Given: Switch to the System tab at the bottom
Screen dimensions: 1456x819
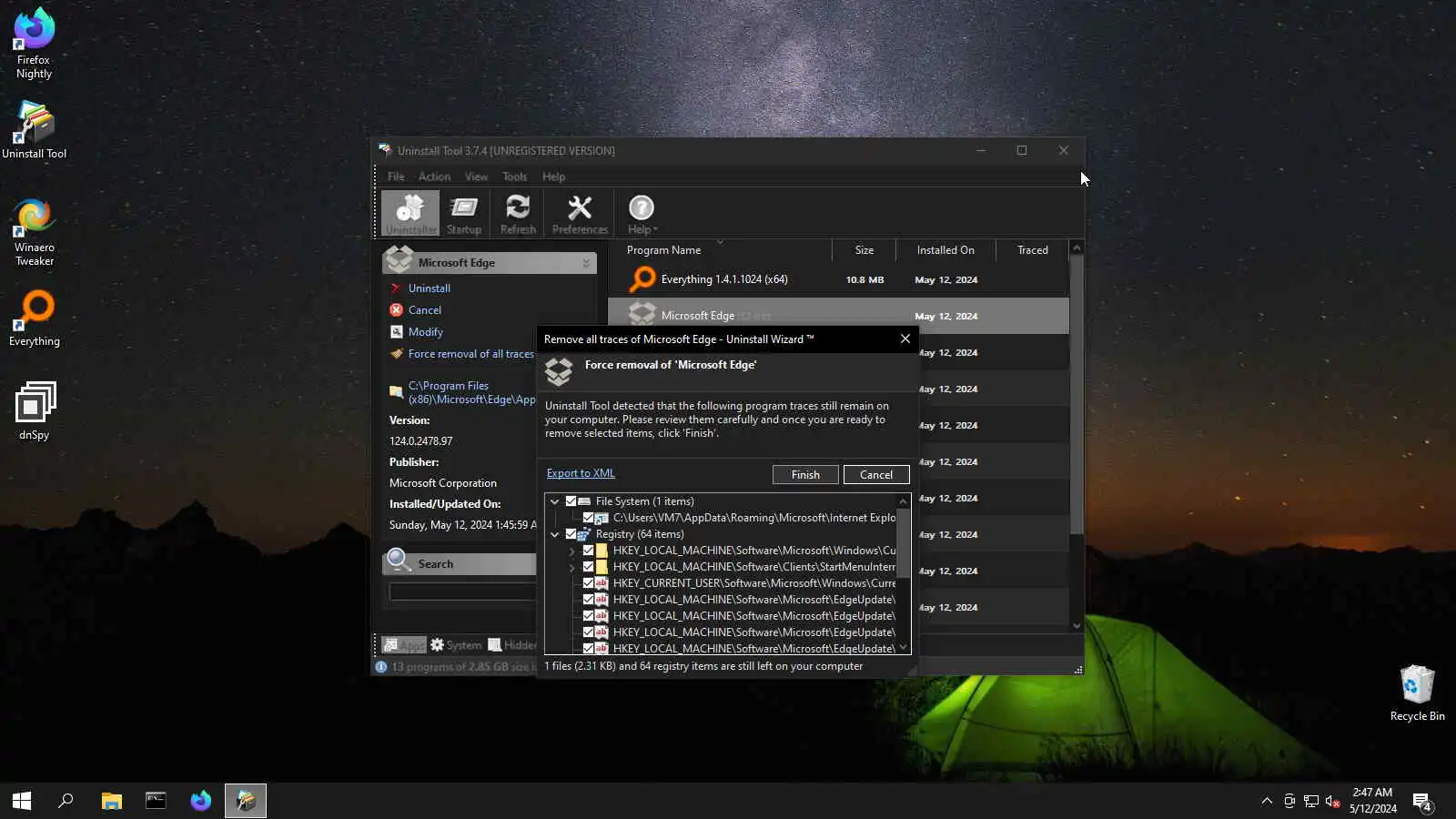Looking at the screenshot, I should coord(456,644).
